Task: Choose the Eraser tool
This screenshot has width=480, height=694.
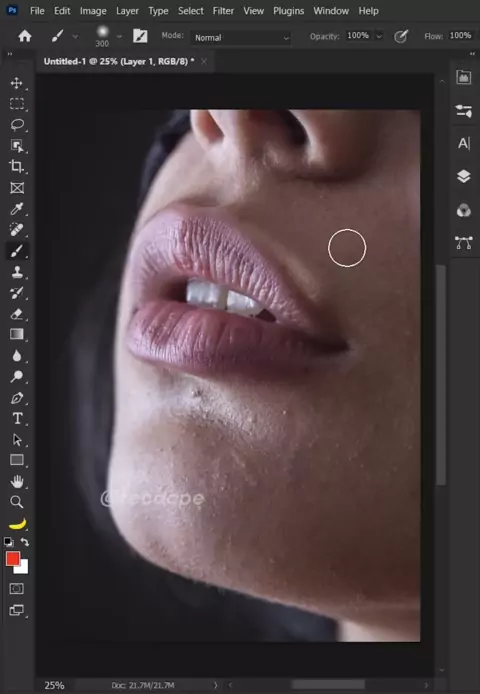Action: [17, 314]
